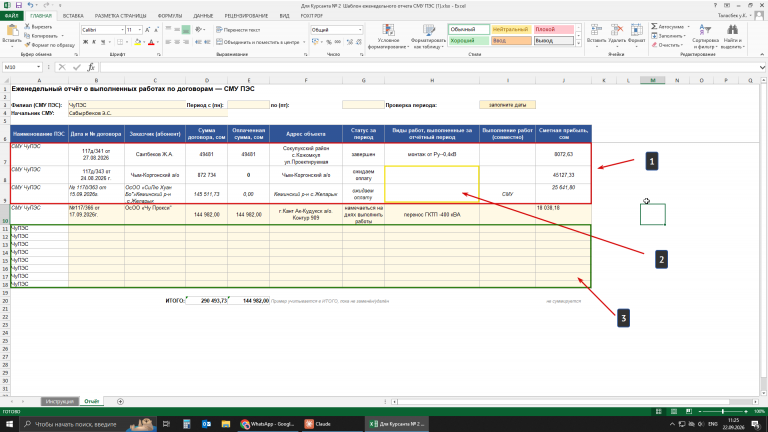Image resolution: width=768 pixels, height=432 pixels.
Task: Switch to the РЕЦЕНЗИРОВАНИЕ tab
Action: pyautogui.click(x=246, y=16)
